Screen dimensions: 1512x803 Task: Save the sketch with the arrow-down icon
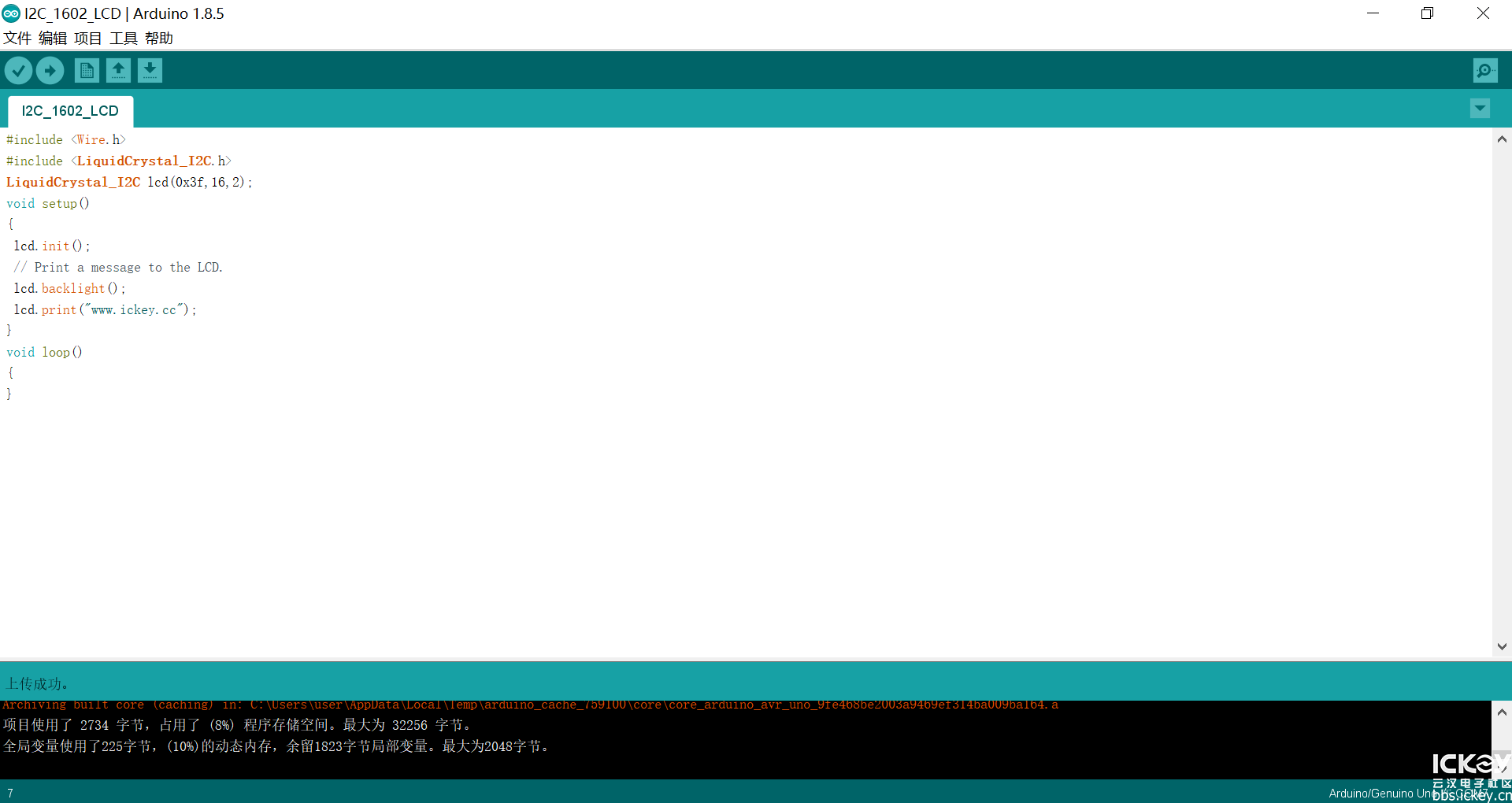tap(150, 71)
